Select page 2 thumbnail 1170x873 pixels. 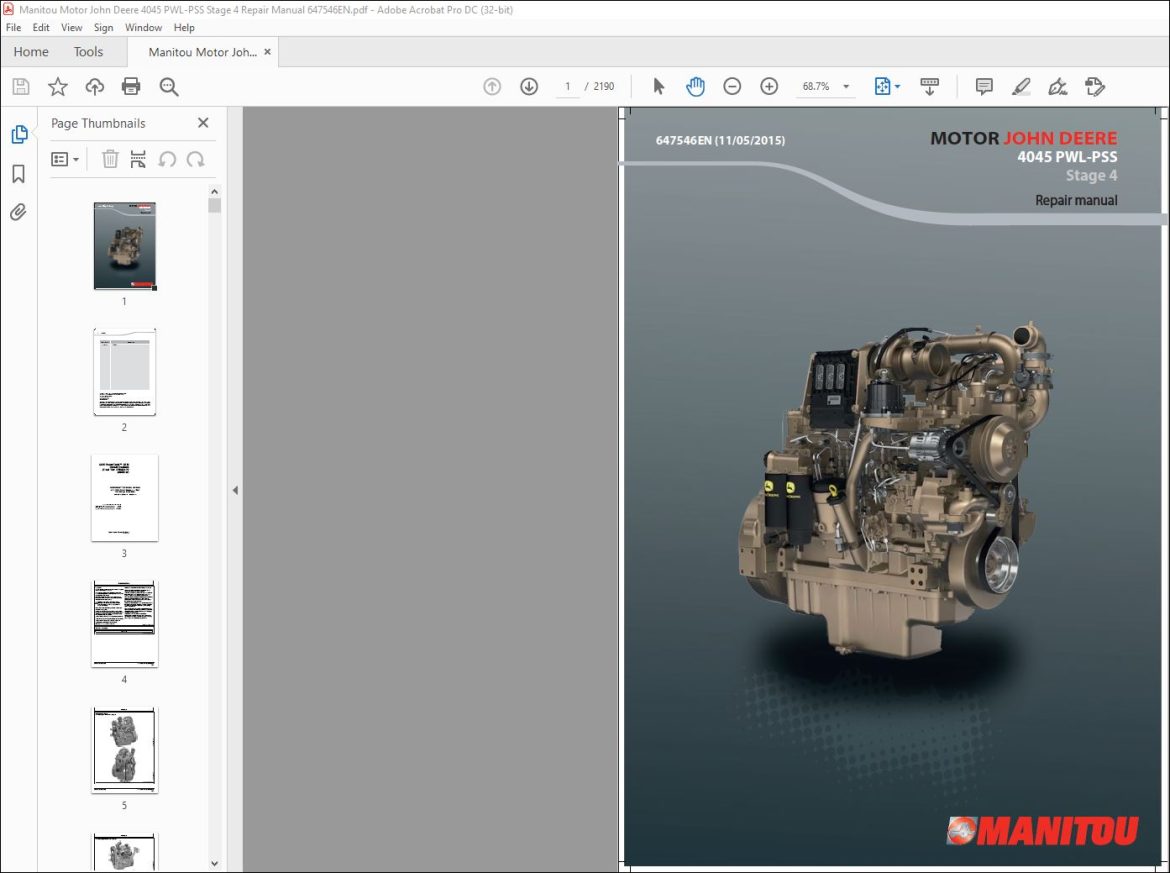point(125,372)
